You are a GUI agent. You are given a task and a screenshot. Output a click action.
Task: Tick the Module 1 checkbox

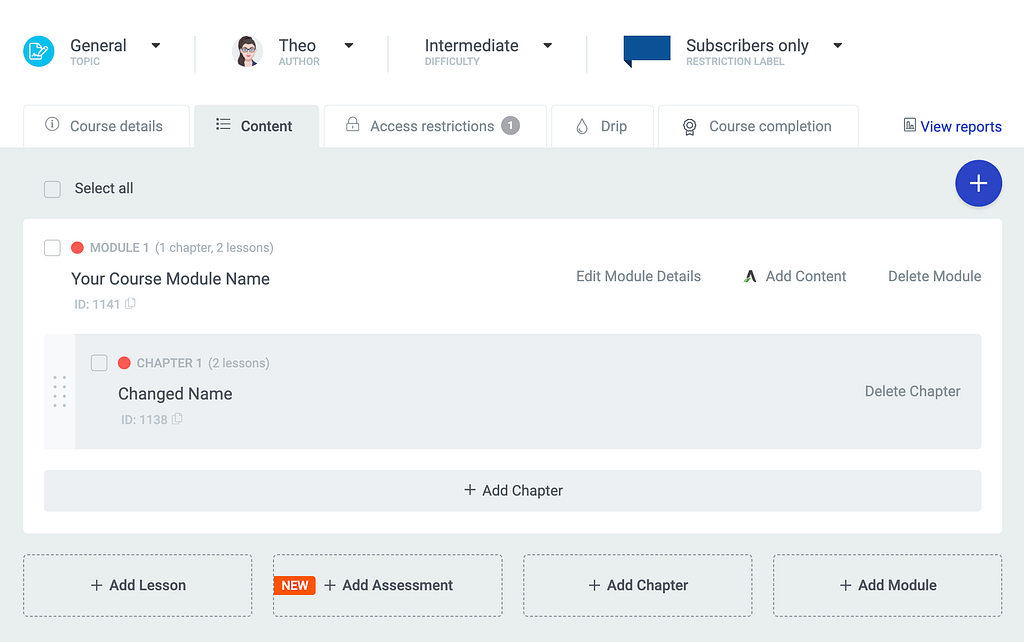pos(53,248)
